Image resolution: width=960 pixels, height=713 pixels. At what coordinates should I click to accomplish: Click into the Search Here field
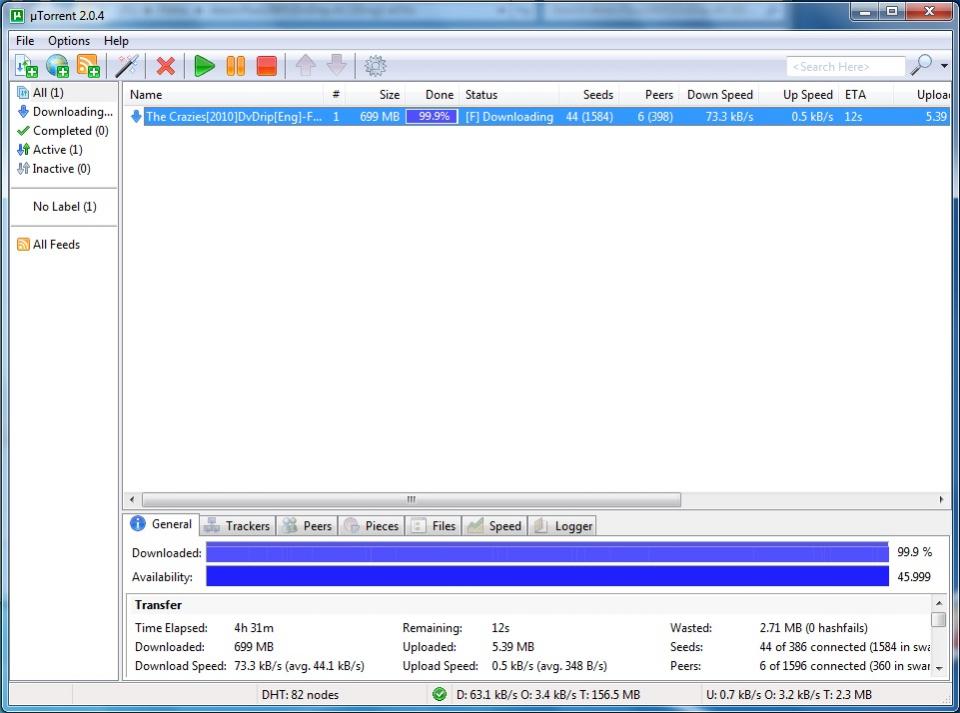tap(845, 67)
